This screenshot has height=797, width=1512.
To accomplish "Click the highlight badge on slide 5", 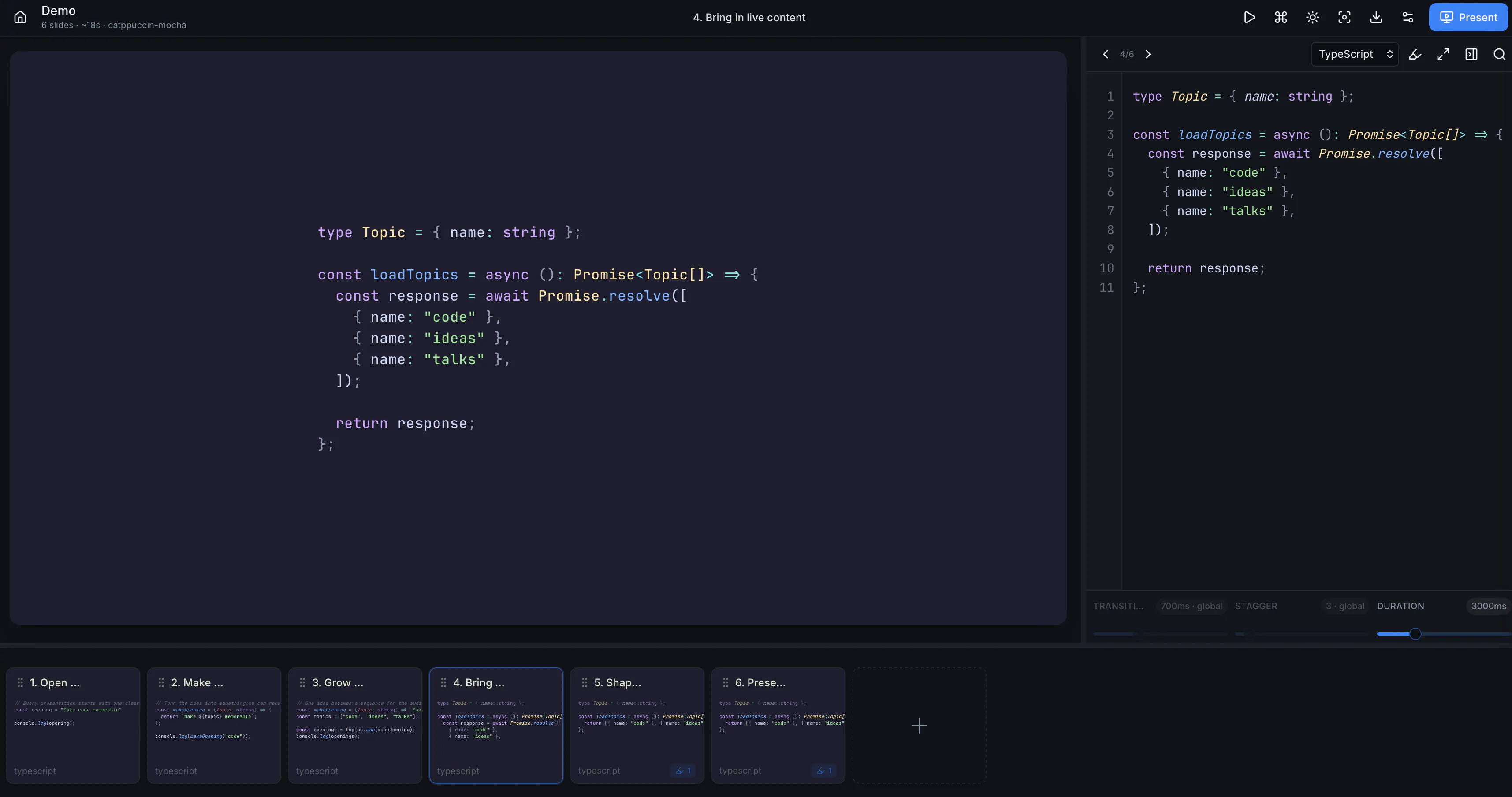I will coord(683,771).
